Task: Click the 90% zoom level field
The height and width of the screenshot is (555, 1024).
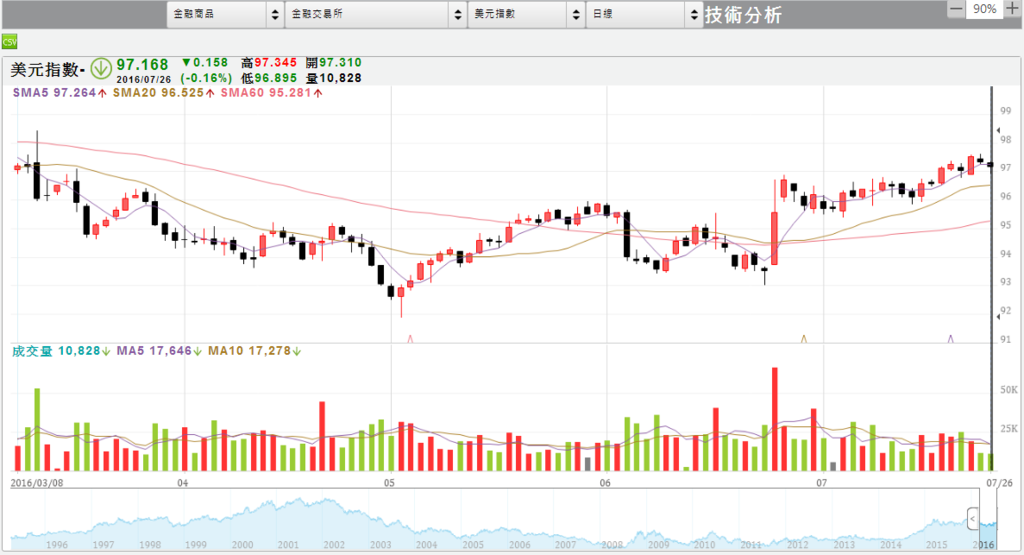Action: coord(984,9)
